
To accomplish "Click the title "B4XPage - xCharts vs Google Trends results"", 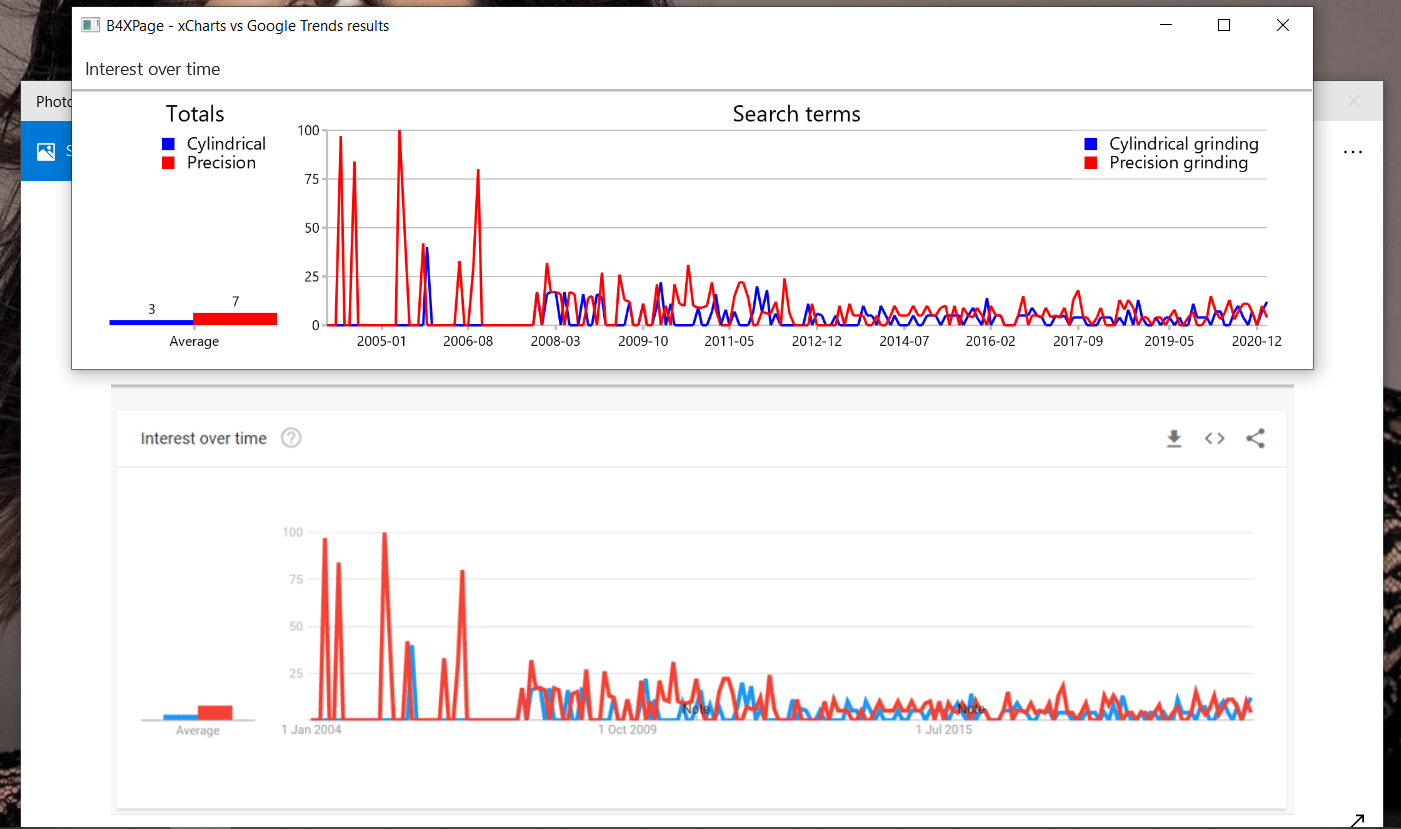I will pos(248,26).
